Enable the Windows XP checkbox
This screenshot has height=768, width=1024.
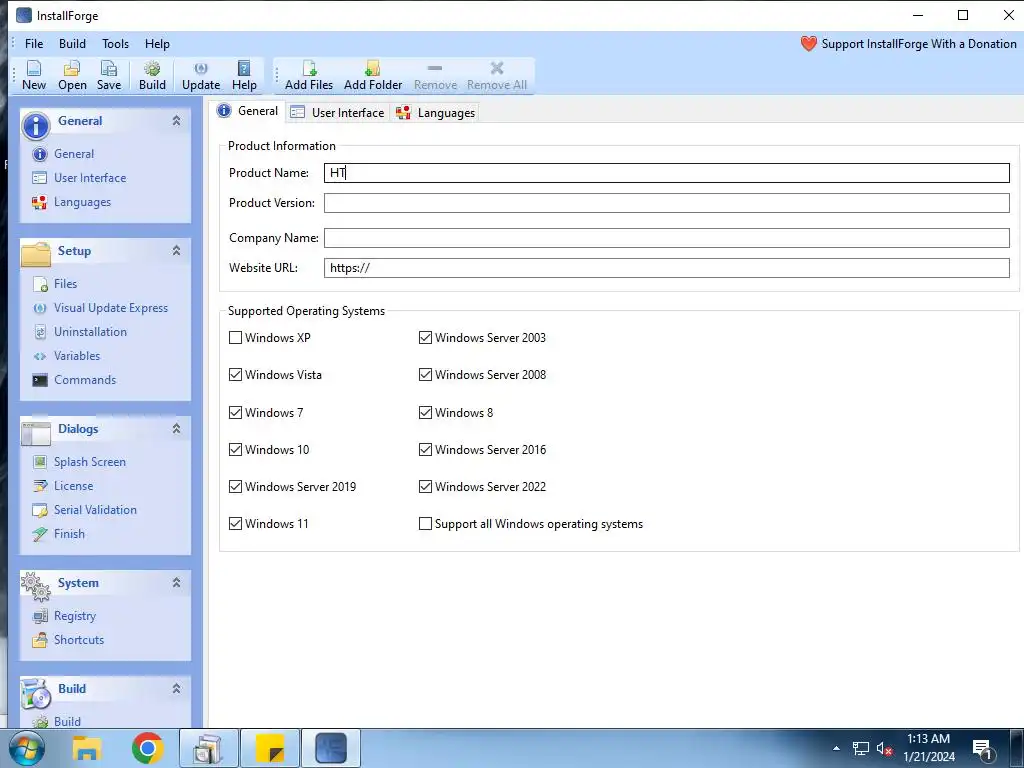pos(236,338)
